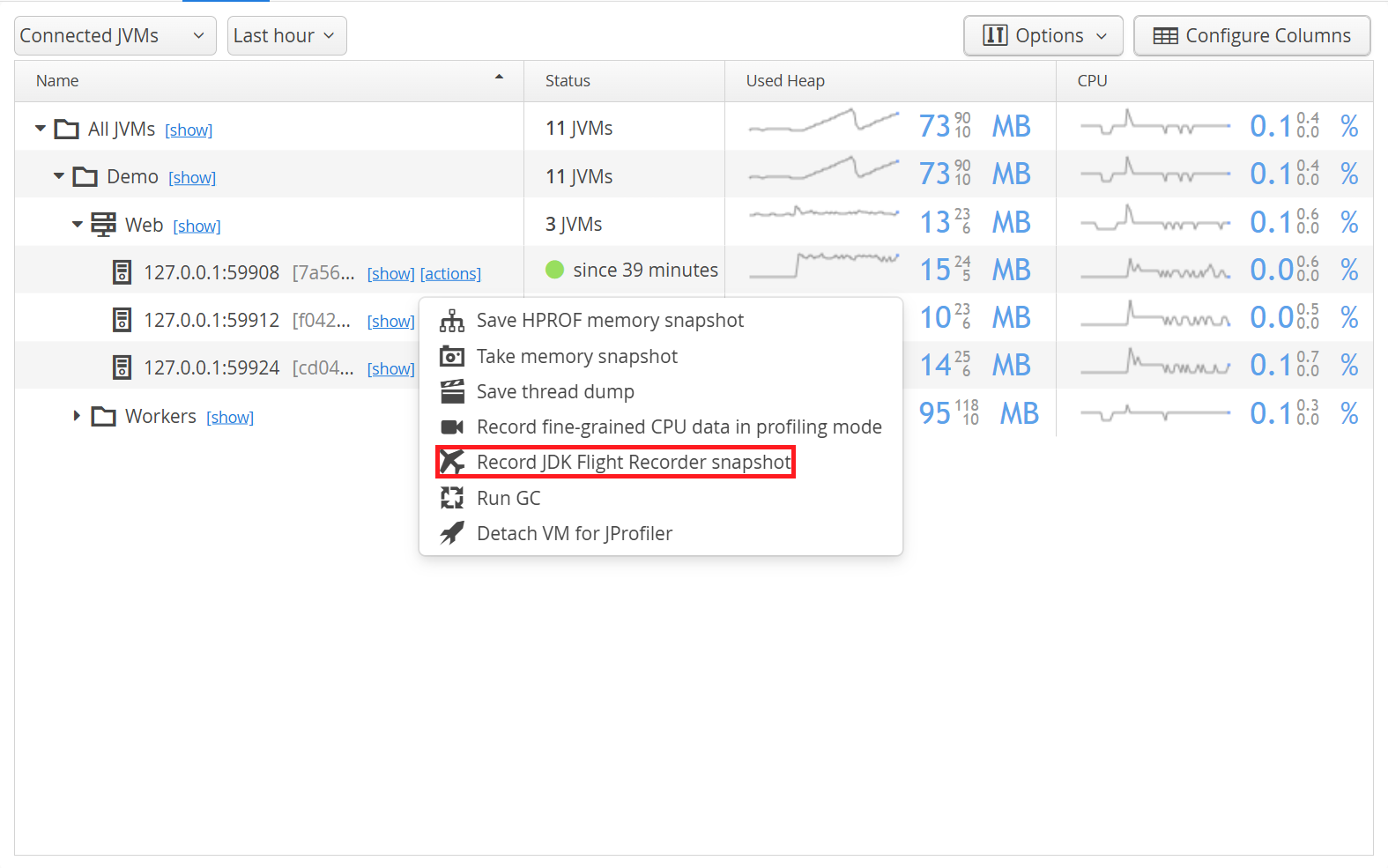
Task: Click the [show] link for All JVMs
Action: pyautogui.click(x=189, y=130)
